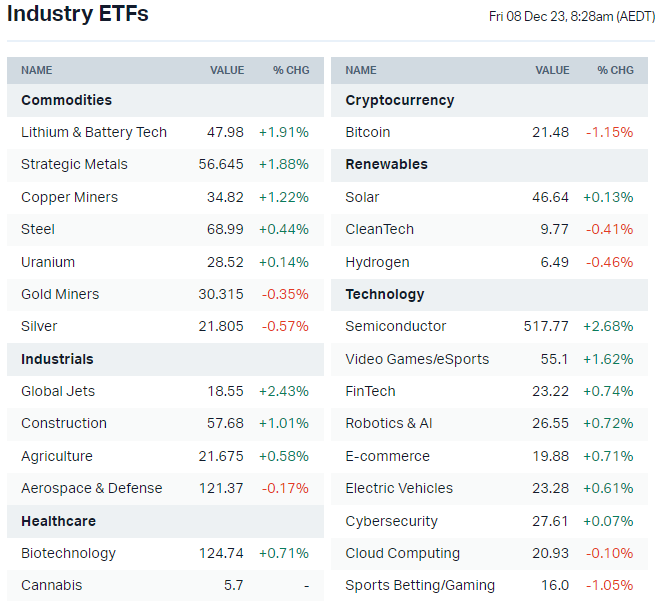This screenshot has width=662, height=601.
Task: Select the Semiconductor ETF
Action: 396,326
